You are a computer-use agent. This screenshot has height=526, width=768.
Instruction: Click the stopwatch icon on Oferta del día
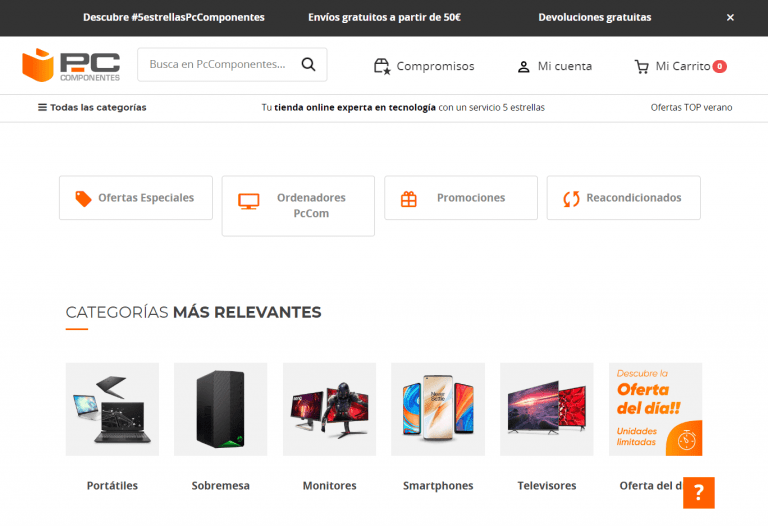(x=687, y=440)
